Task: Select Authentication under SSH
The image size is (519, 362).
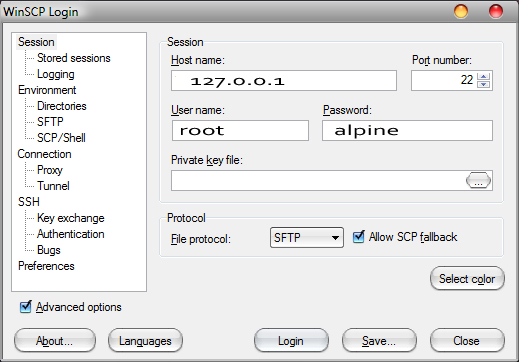Action: (x=71, y=234)
